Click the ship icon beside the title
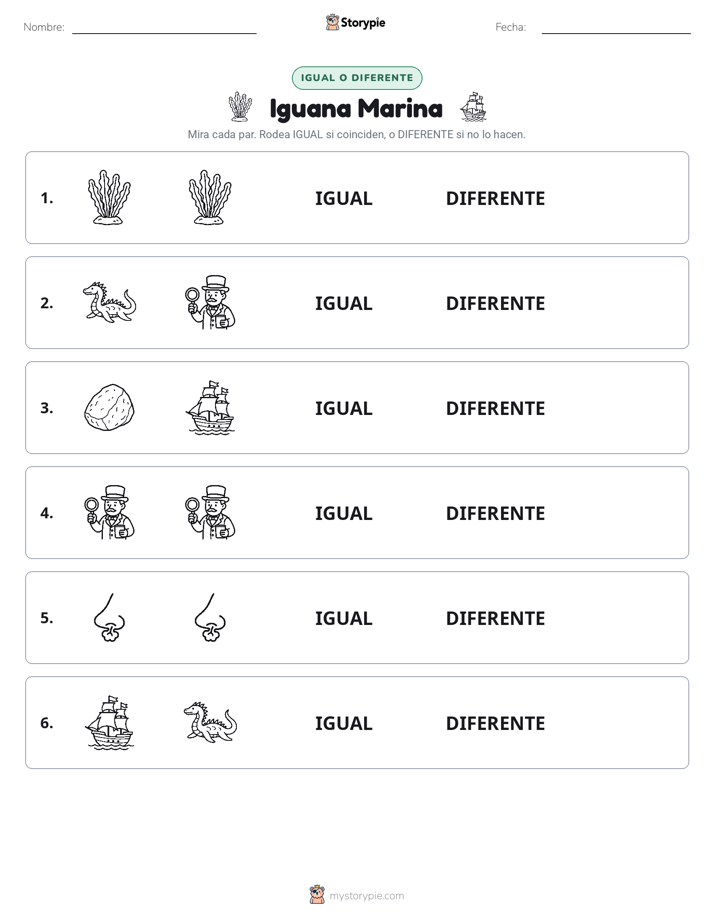Image resolution: width=714 pixels, height=924 pixels. click(x=473, y=107)
